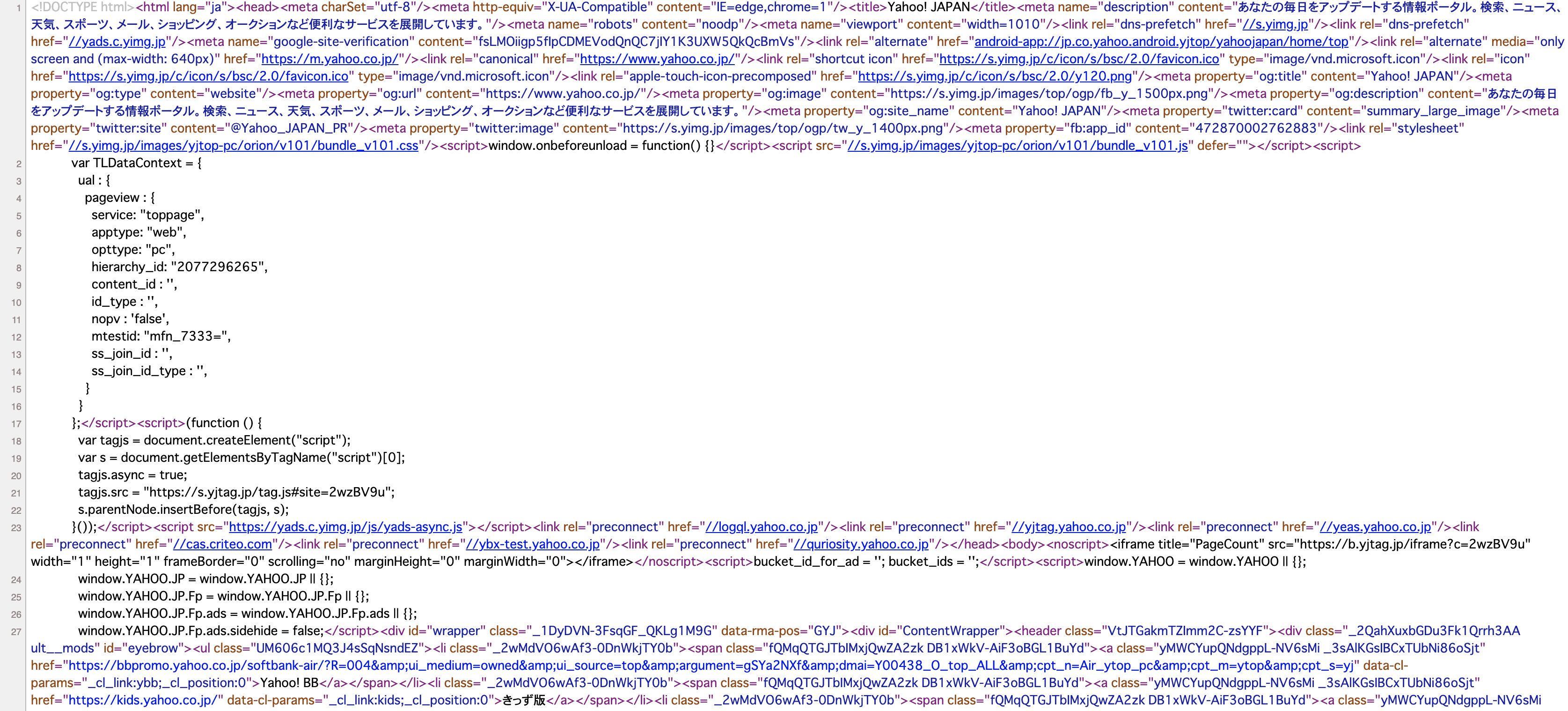Click the 'mtestid: "mfn_7333=",' line
Image resolution: width=1568 pixels, height=711 pixels.
[x=161, y=337]
